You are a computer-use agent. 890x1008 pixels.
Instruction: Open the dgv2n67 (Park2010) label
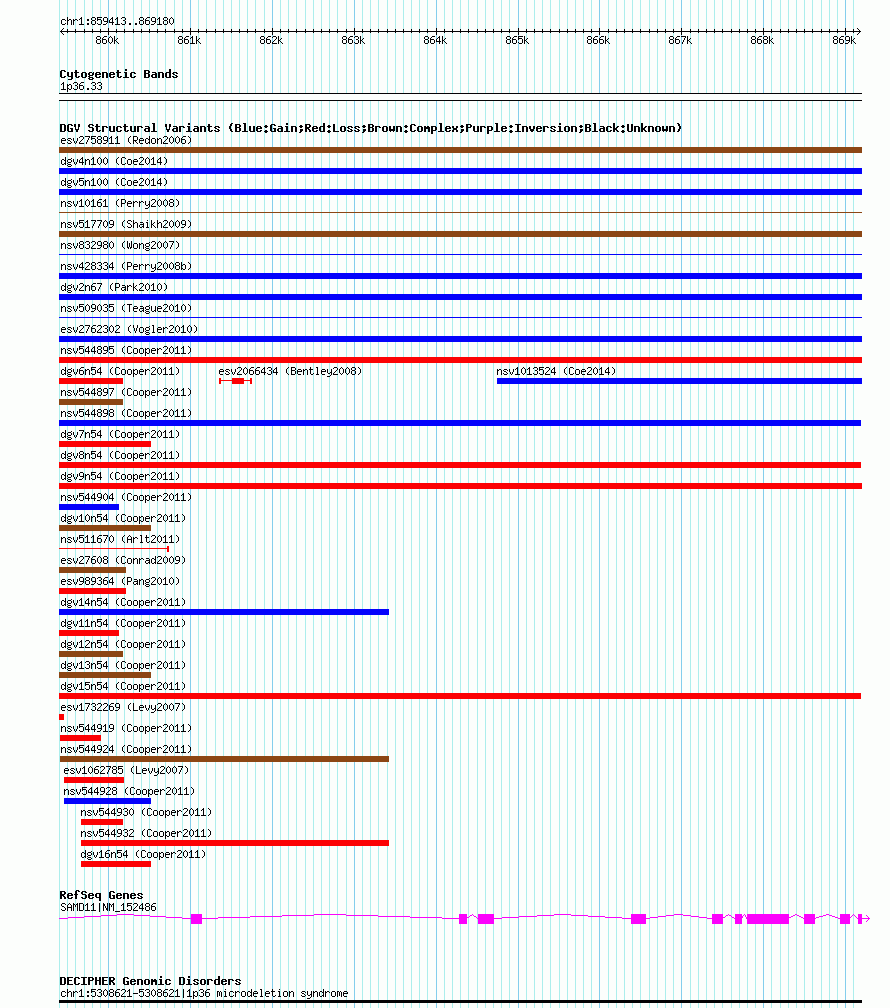click(114, 287)
